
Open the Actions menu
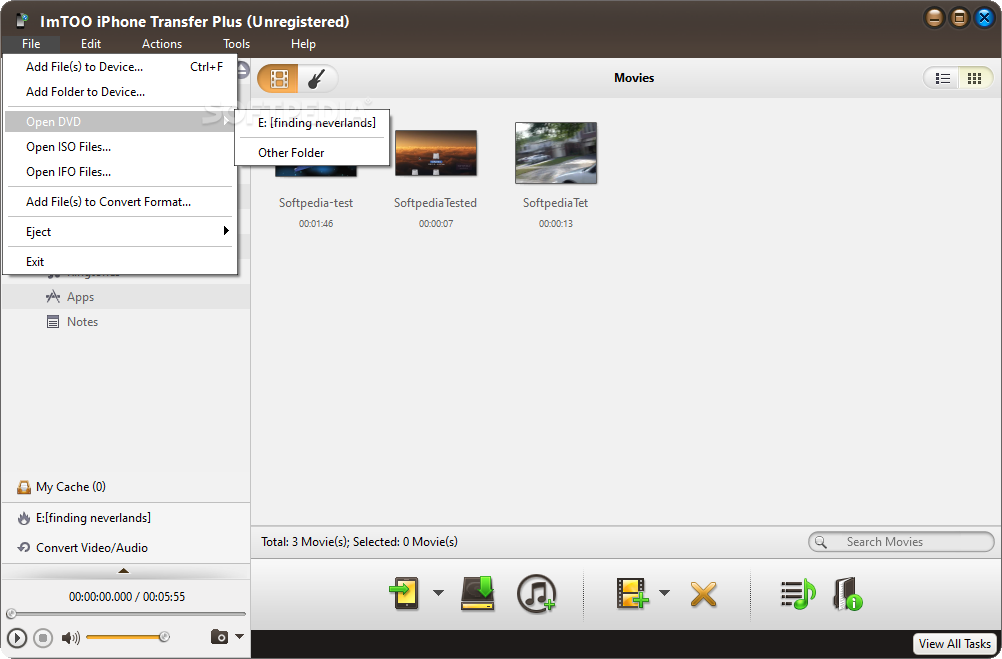(162, 44)
